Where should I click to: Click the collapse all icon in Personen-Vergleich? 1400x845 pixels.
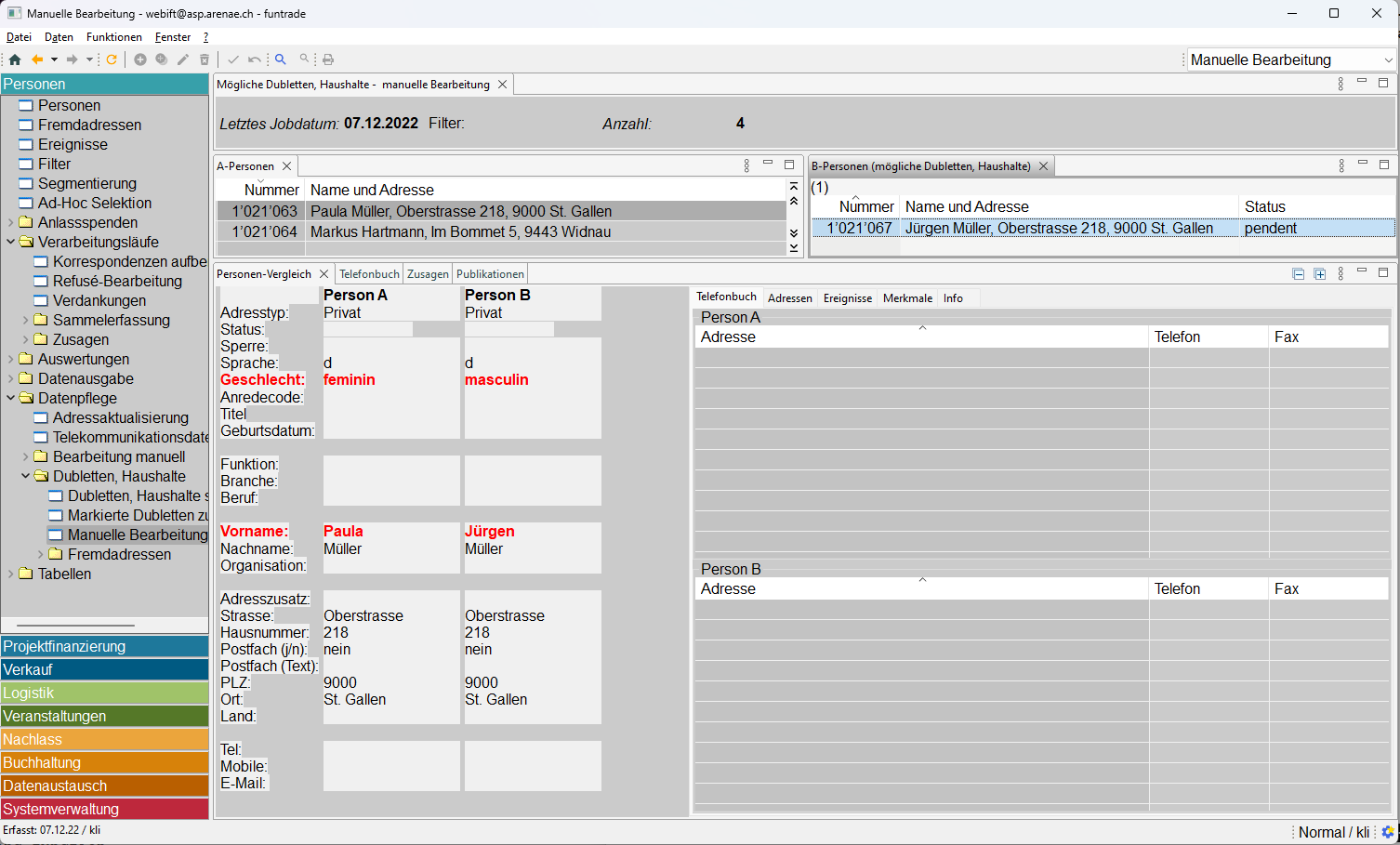[x=1298, y=274]
